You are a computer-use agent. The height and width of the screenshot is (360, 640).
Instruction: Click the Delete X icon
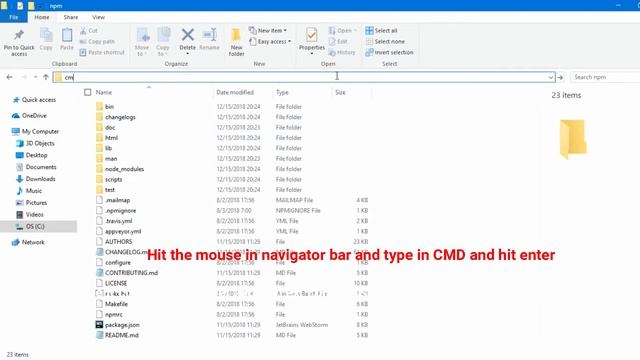coord(188,35)
